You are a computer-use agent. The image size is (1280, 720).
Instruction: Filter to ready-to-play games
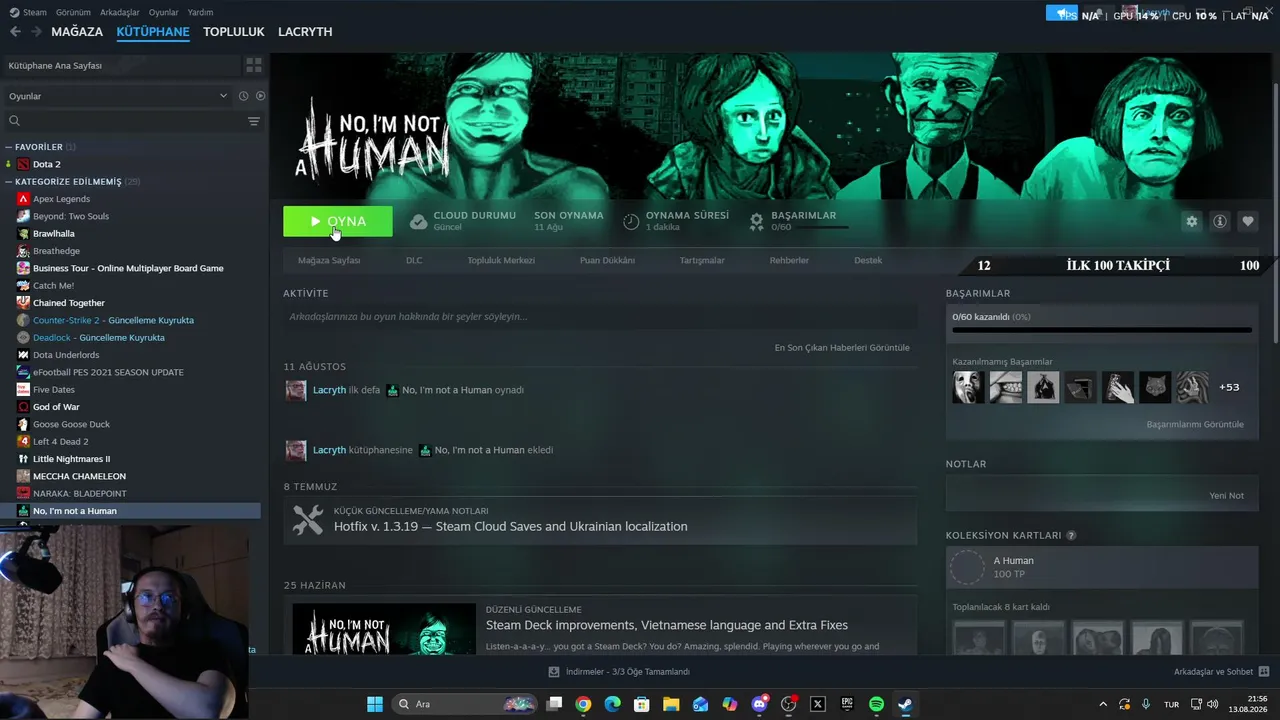click(x=260, y=96)
